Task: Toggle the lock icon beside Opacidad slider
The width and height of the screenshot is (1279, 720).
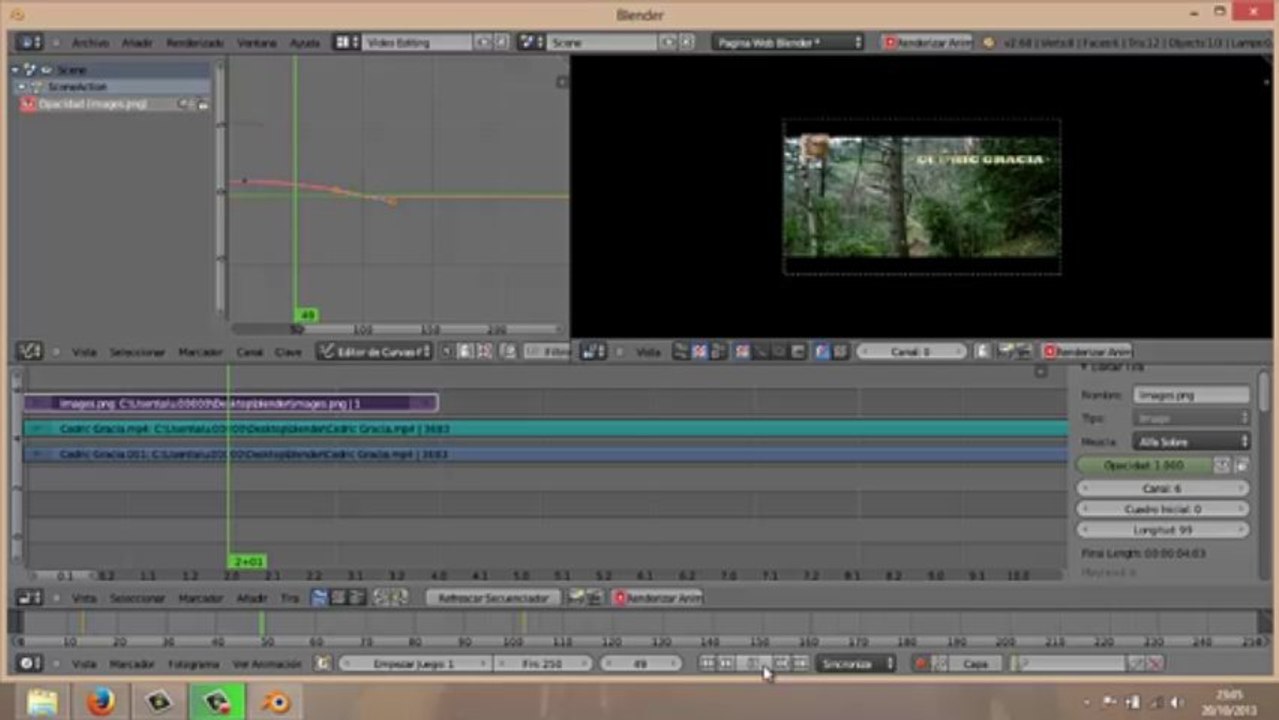Action: coord(1241,466)
